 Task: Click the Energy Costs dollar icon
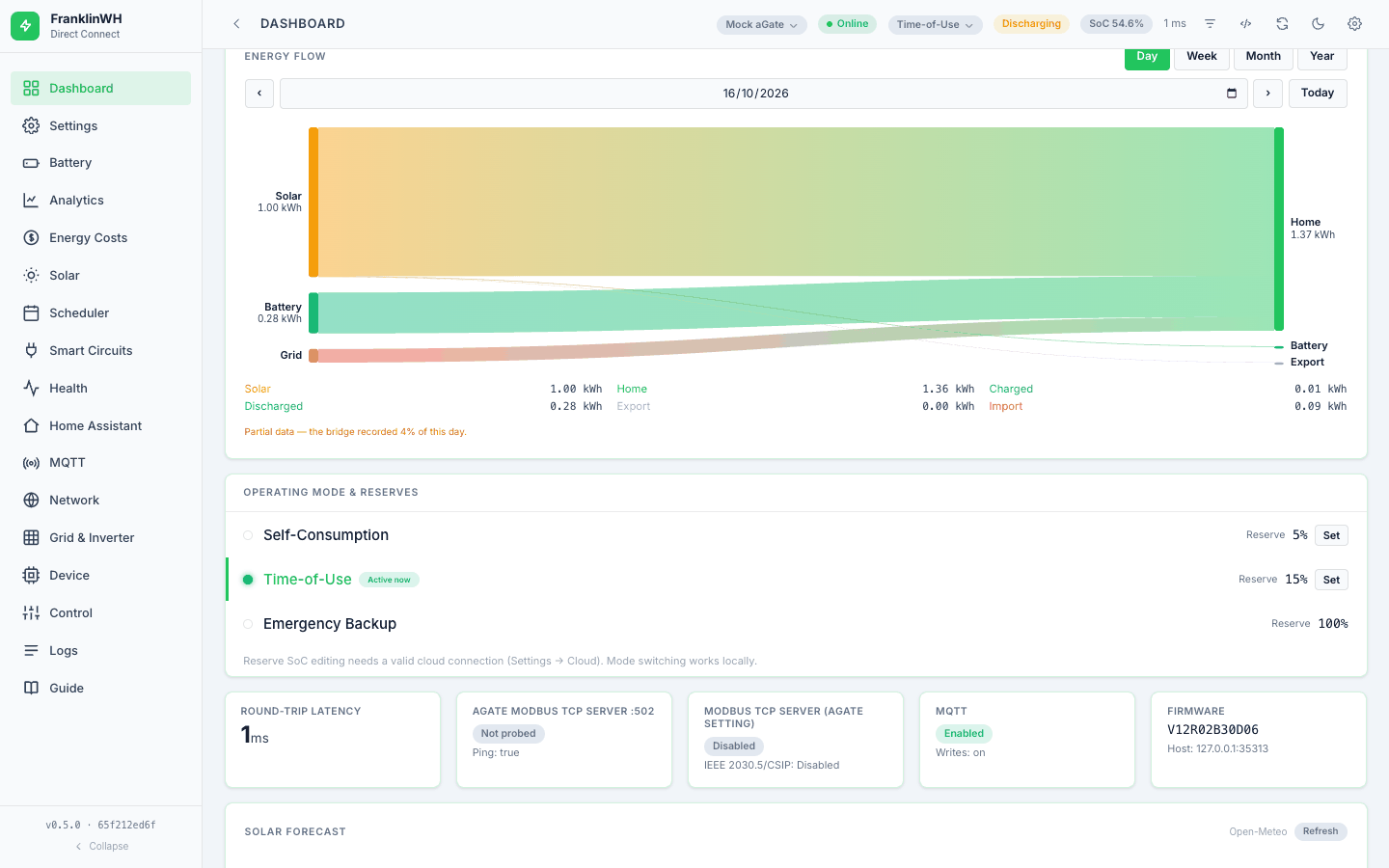[x=31, y=238]
